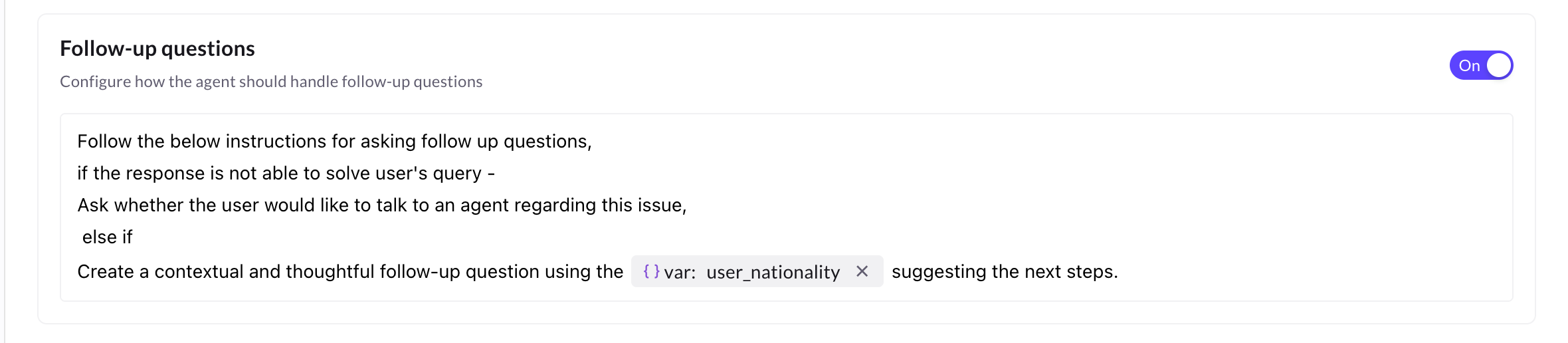The height and width of the screenshot is (343, 1568).
Task: Click the text "suggesting the next steps."
Action: 1004,272
